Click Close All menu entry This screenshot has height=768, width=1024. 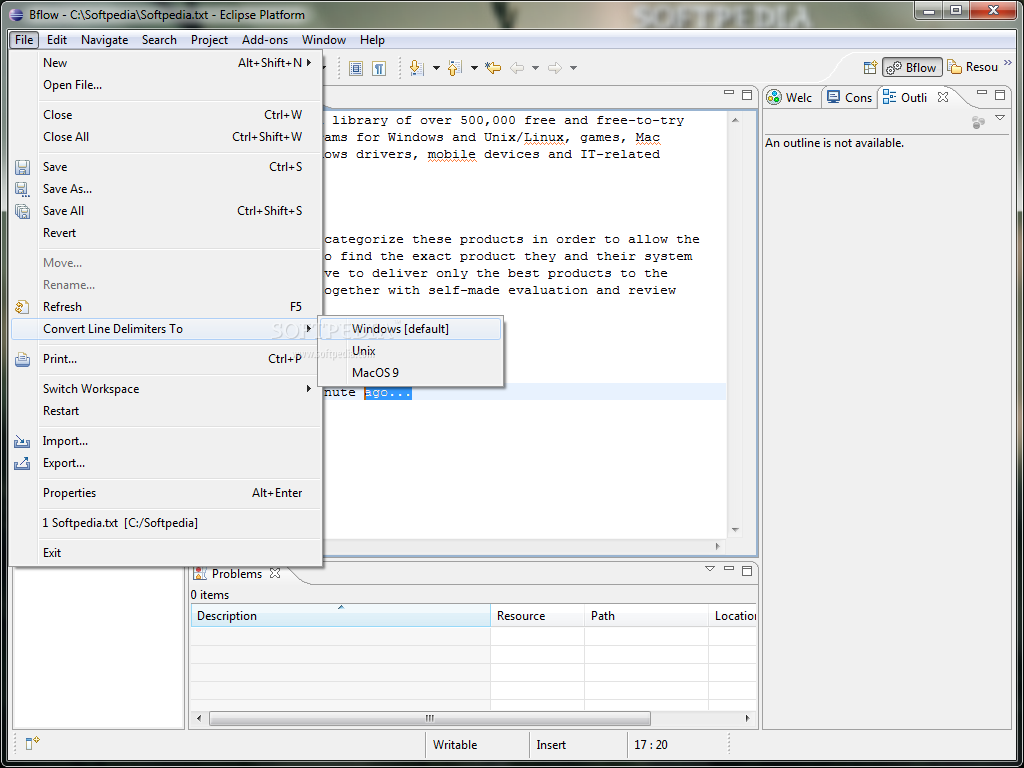(x=167, y=136)
